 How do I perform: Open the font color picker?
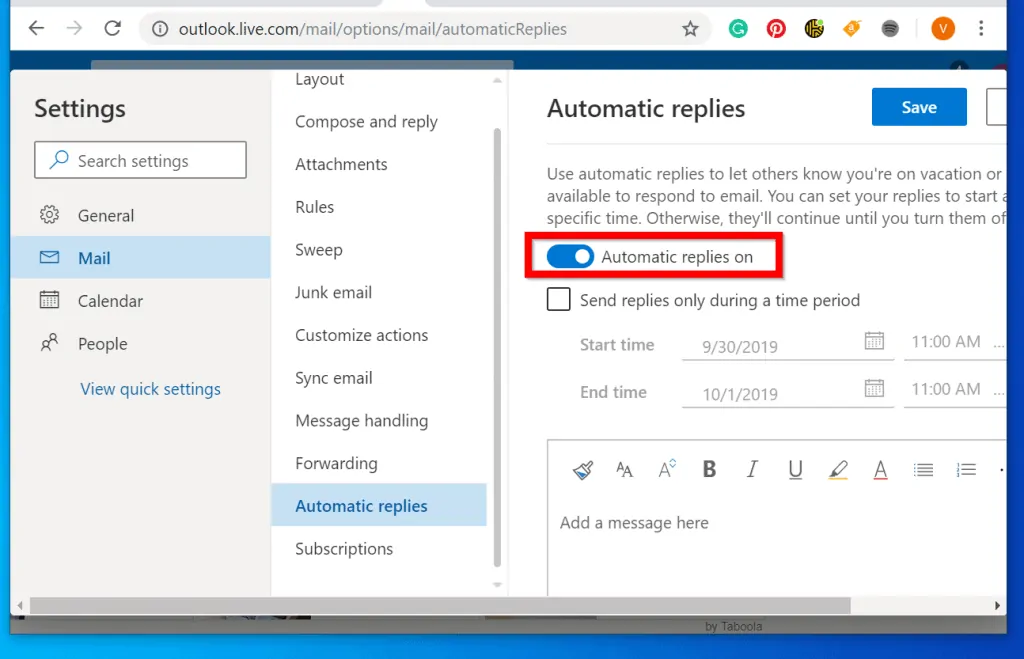point(881,470)
